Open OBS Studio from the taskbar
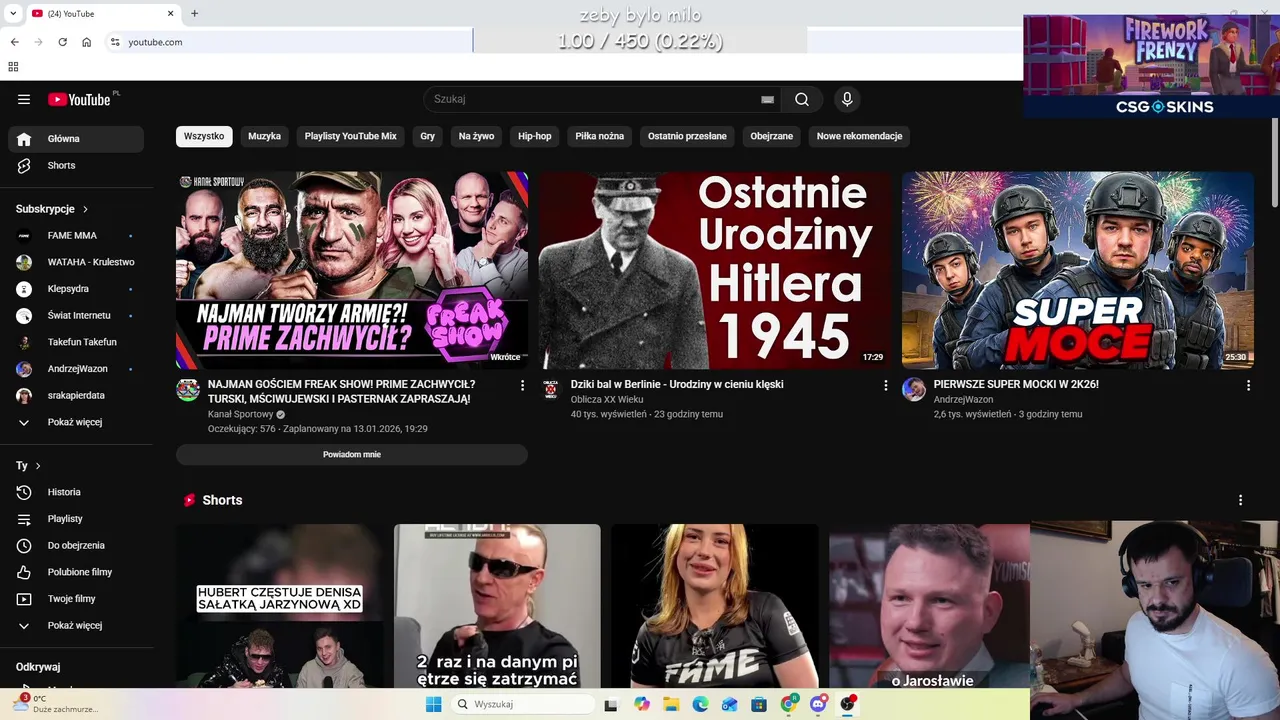This screenshot has width=1280, height=720. point(848,704)
